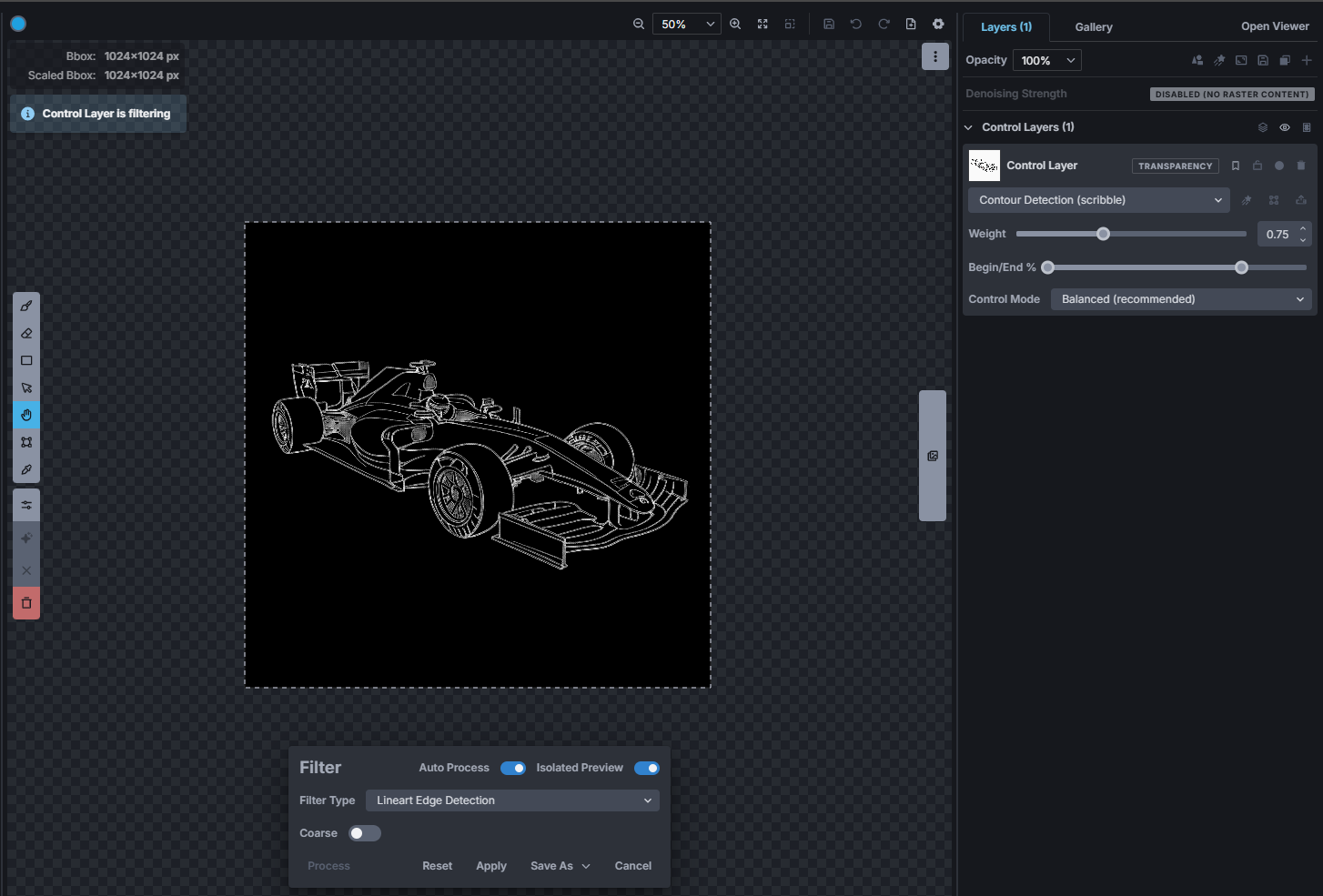This screenshot has height=896, width=1323.
Task: Click the shooting-star filter icon beside Opacity
Action: (x=1219, y=60)
